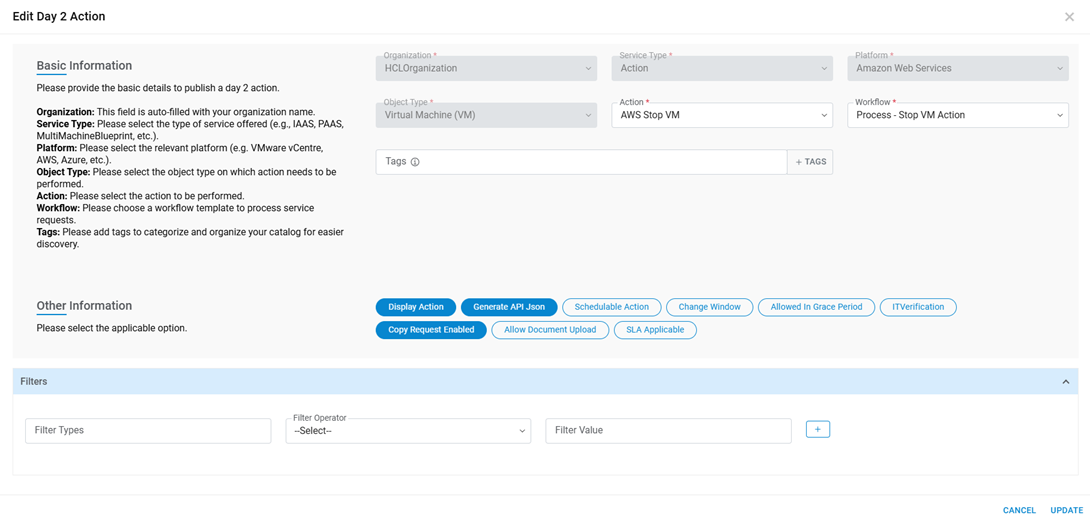Screen dimensions: 1090x521
Task: Click the Tags info icon
Action: click(x=415, y=162)
